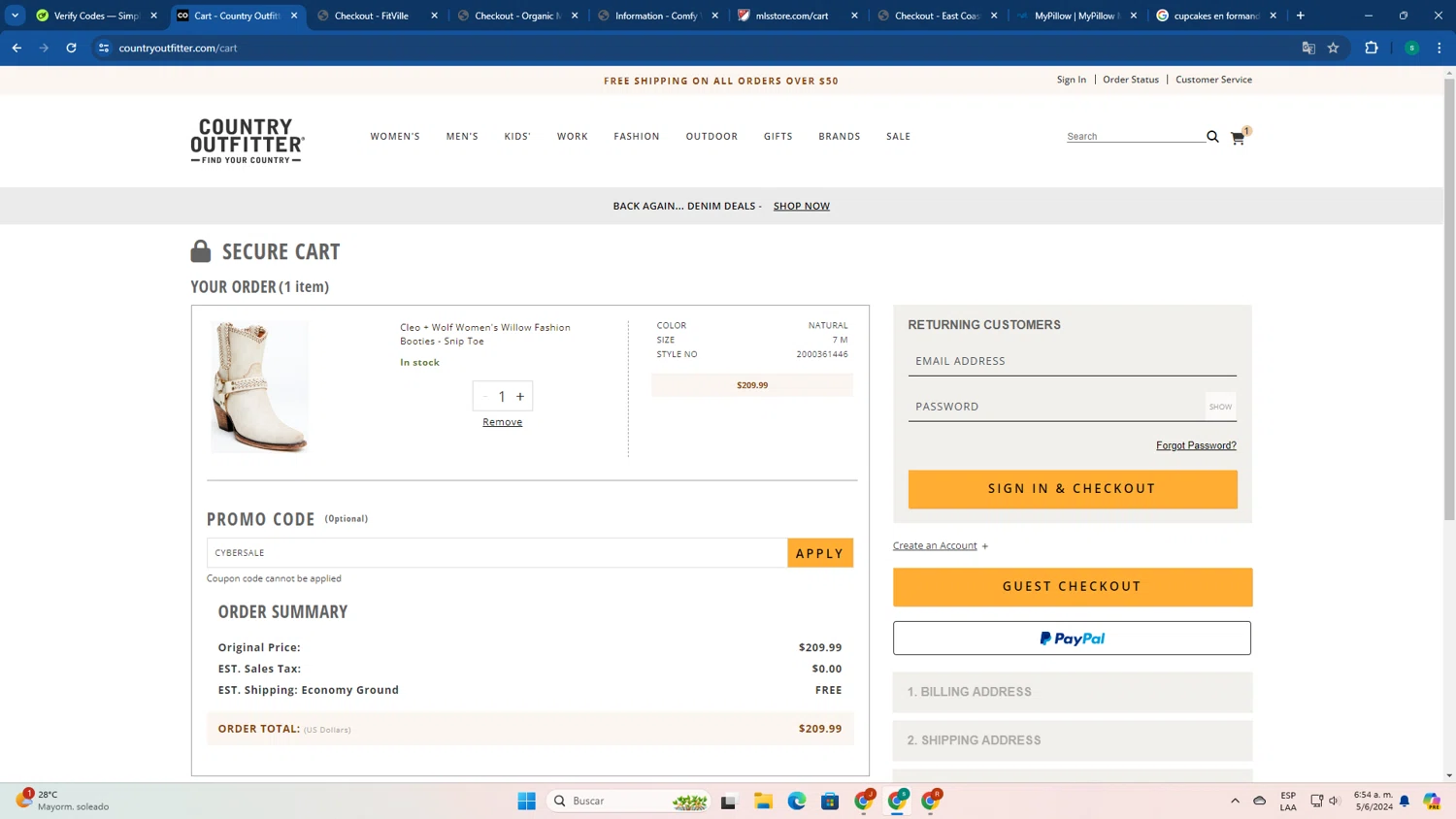Apply the promo code
Image resolution: width=1456 pixels, height=819 pixels.
(820, 553)
